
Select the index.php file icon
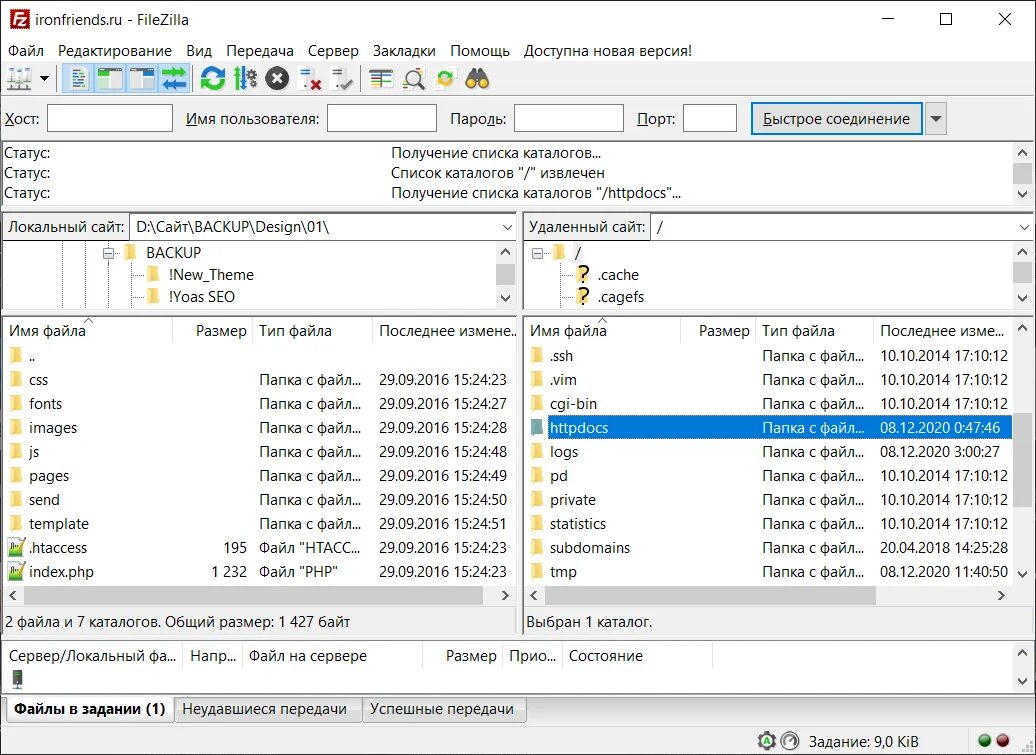click(16, 571)
